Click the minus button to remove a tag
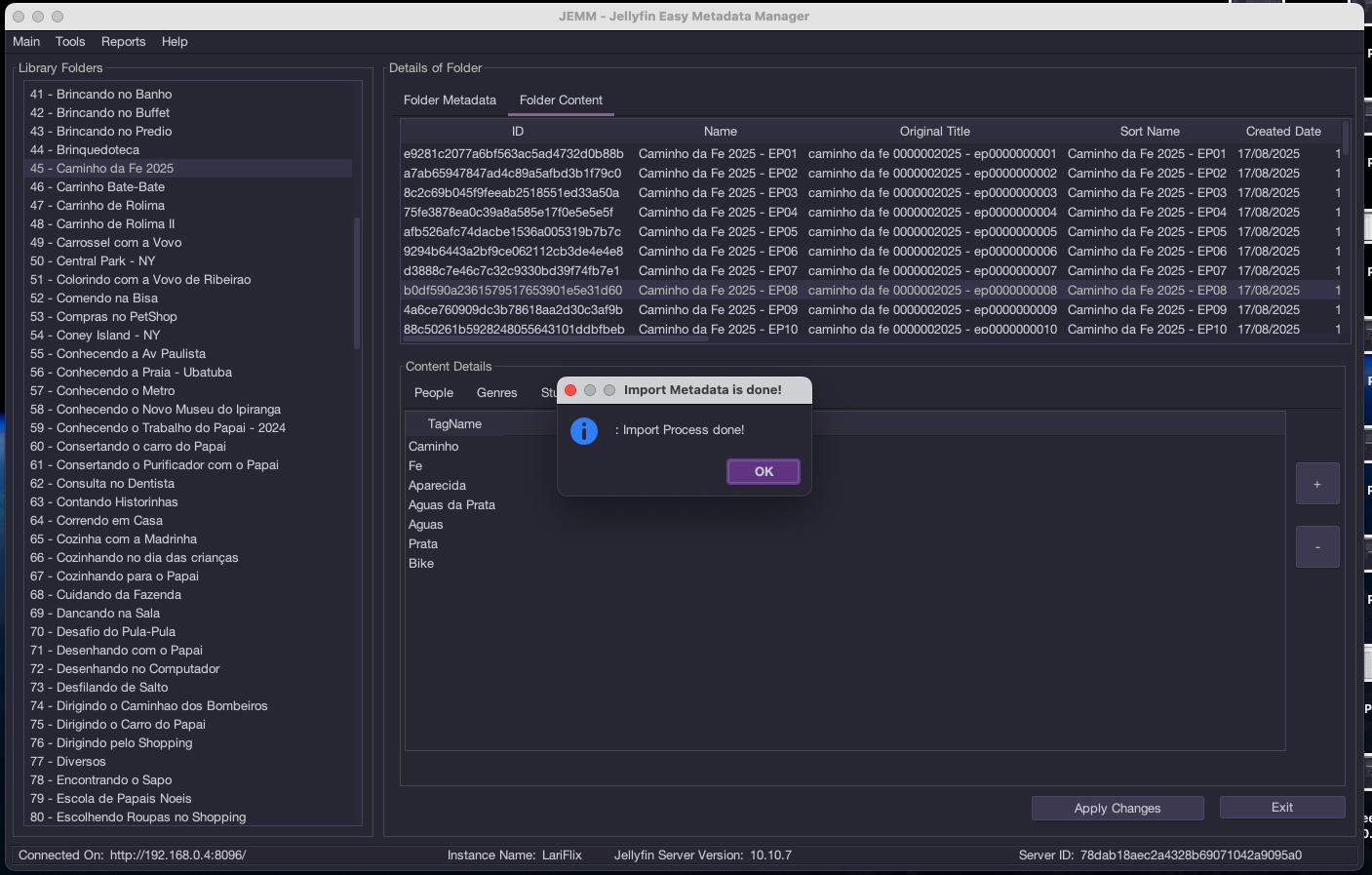Screen dimensions: 1372x875 (1316, 547)
